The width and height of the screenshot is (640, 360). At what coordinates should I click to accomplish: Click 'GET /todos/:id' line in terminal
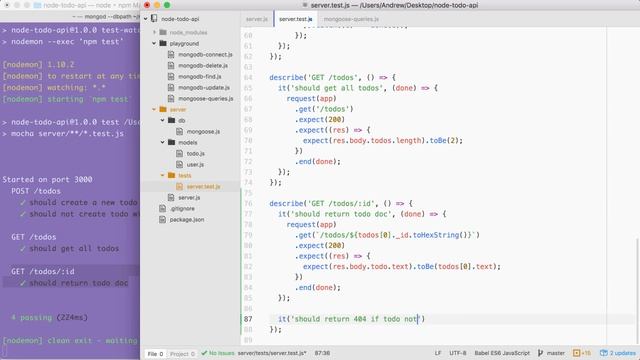click(x=43, y=271)
